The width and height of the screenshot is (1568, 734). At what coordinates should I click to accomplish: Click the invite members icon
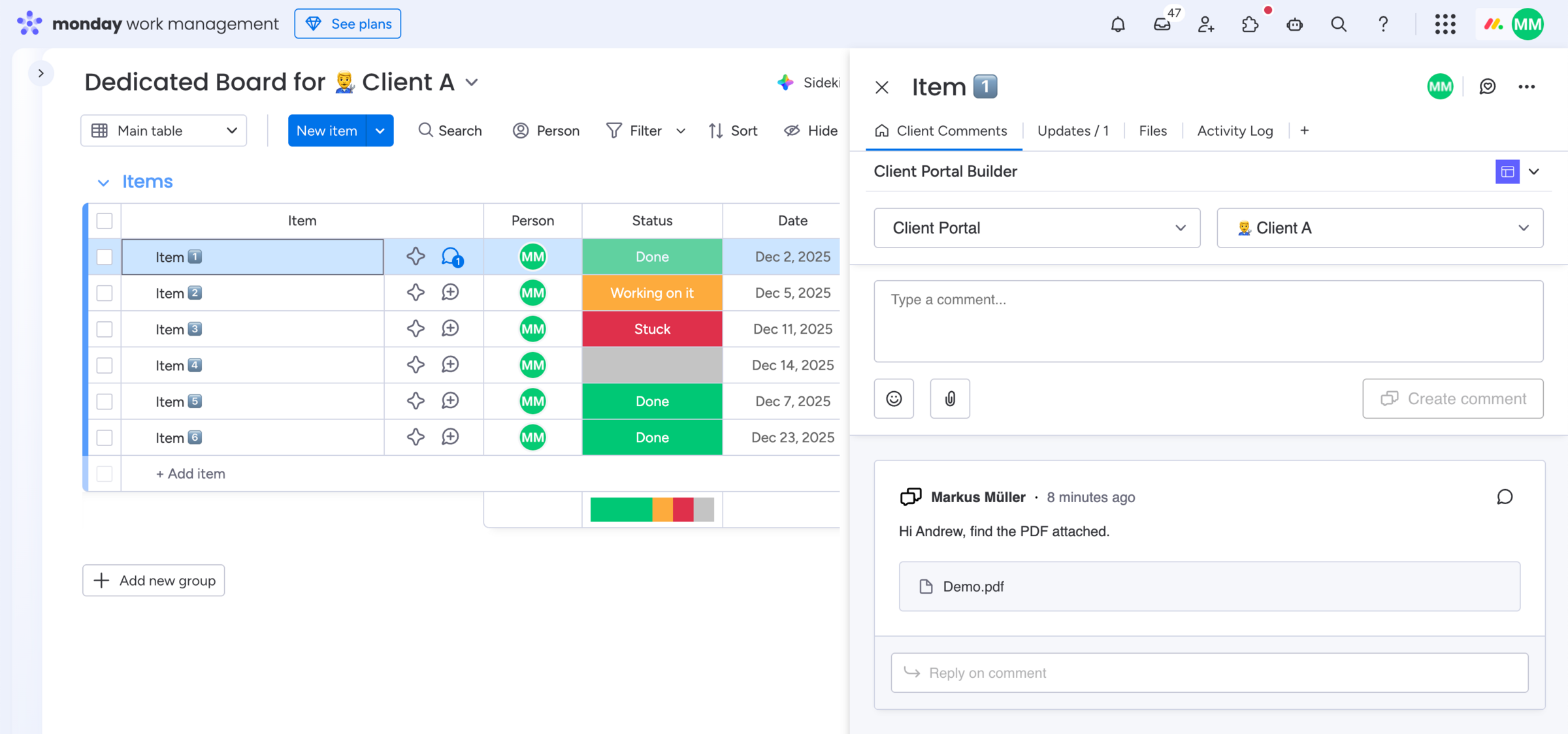(1206, 25)
